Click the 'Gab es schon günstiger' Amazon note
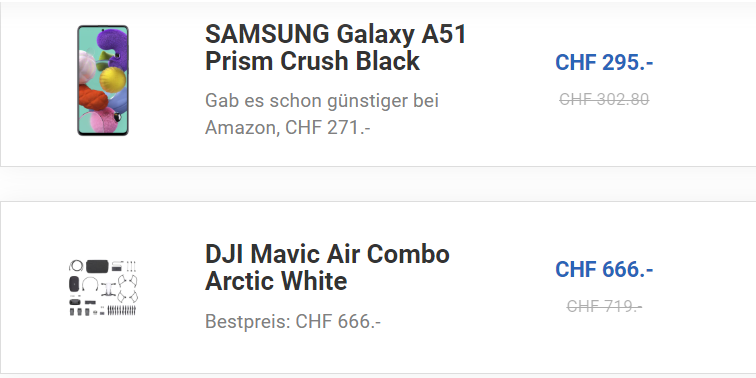This screenshot has height=378, width=756. coord(322,114)
